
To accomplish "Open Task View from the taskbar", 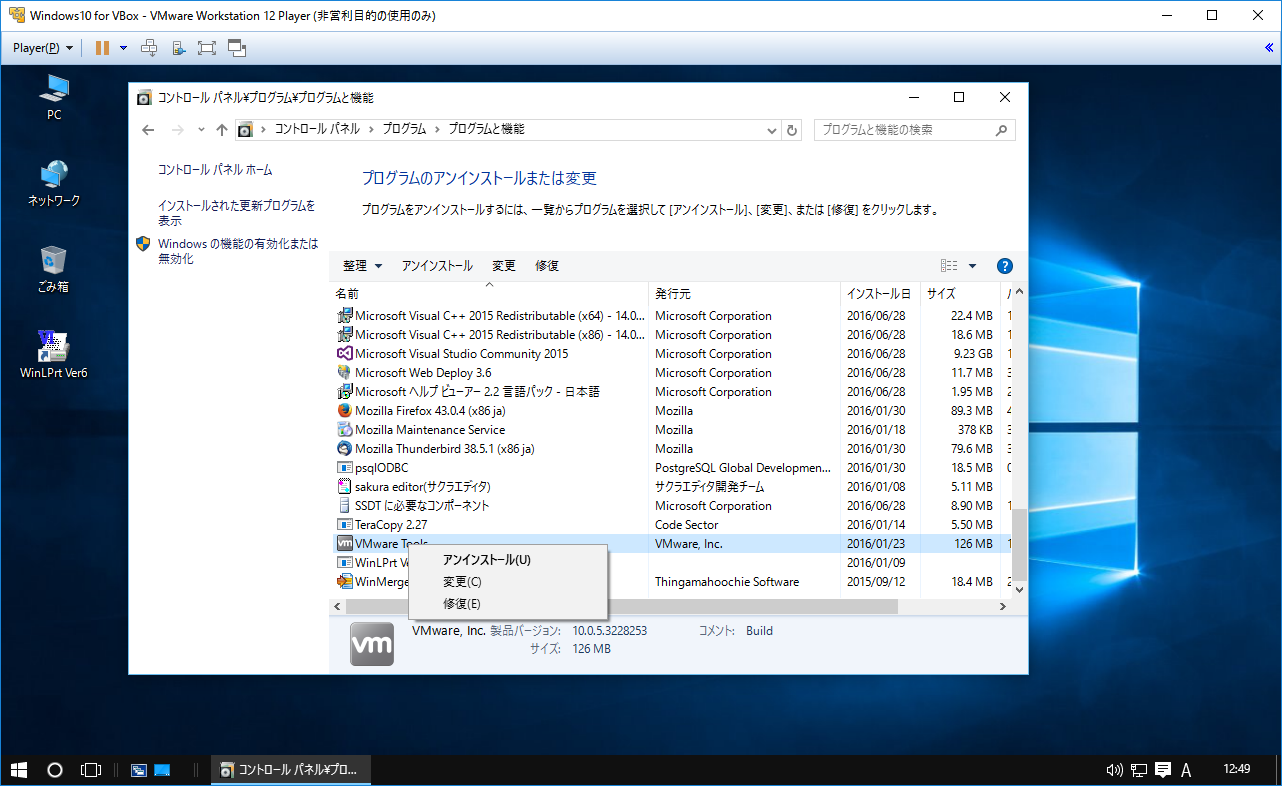I will [x=91, y=770].
